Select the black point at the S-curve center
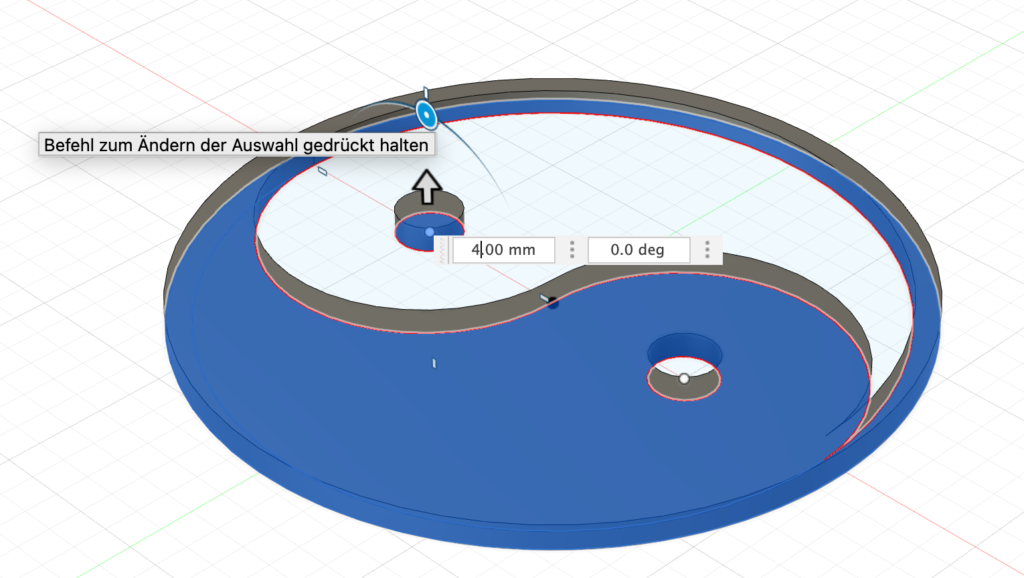The width and height of the screenshot is (1024, 578). tap(553, 302)
